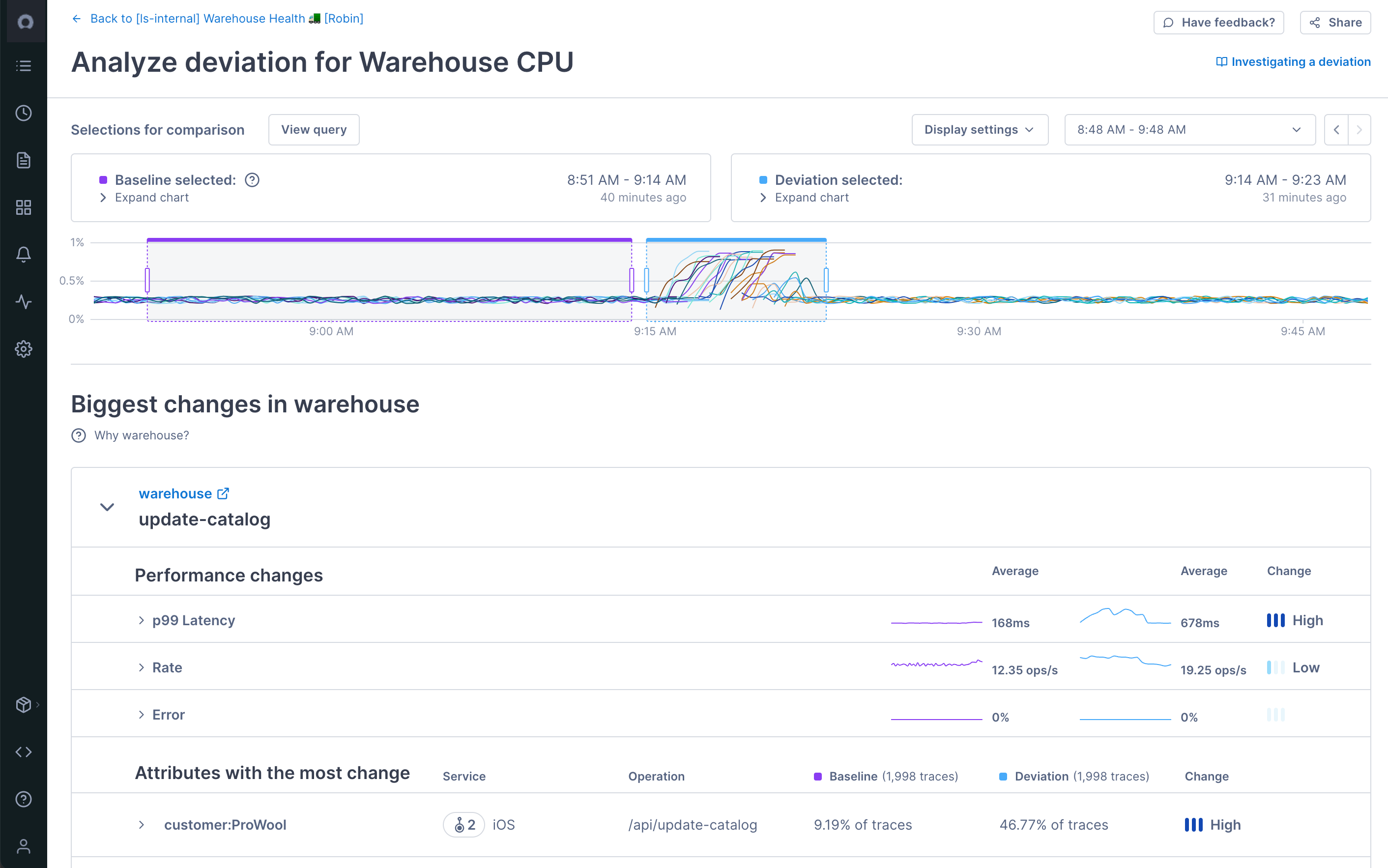1388x868 pixels.
Task: Click the right handle of the baseline selection
Action: coord(632,280)
